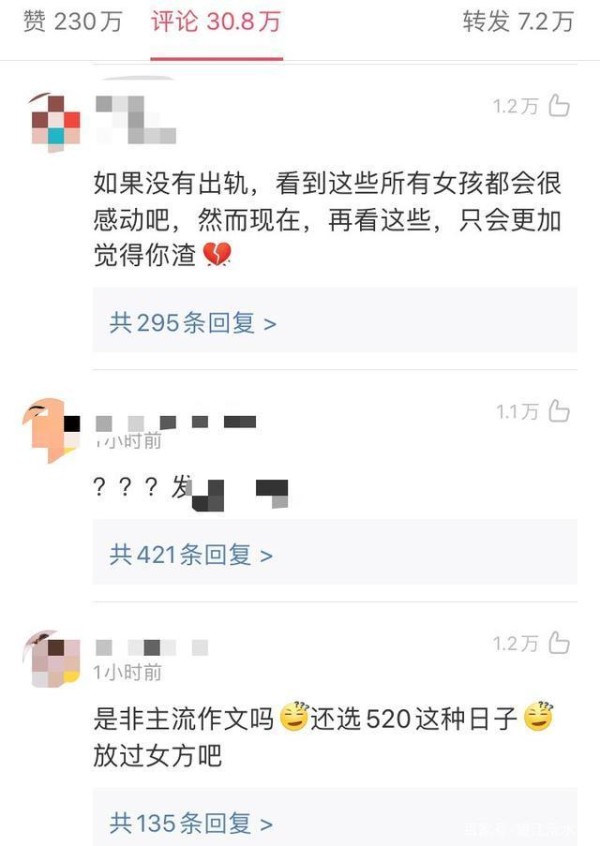Open the third commenter's avatar
This screenshot has height=846, width=600.
[x=53, y=658]
